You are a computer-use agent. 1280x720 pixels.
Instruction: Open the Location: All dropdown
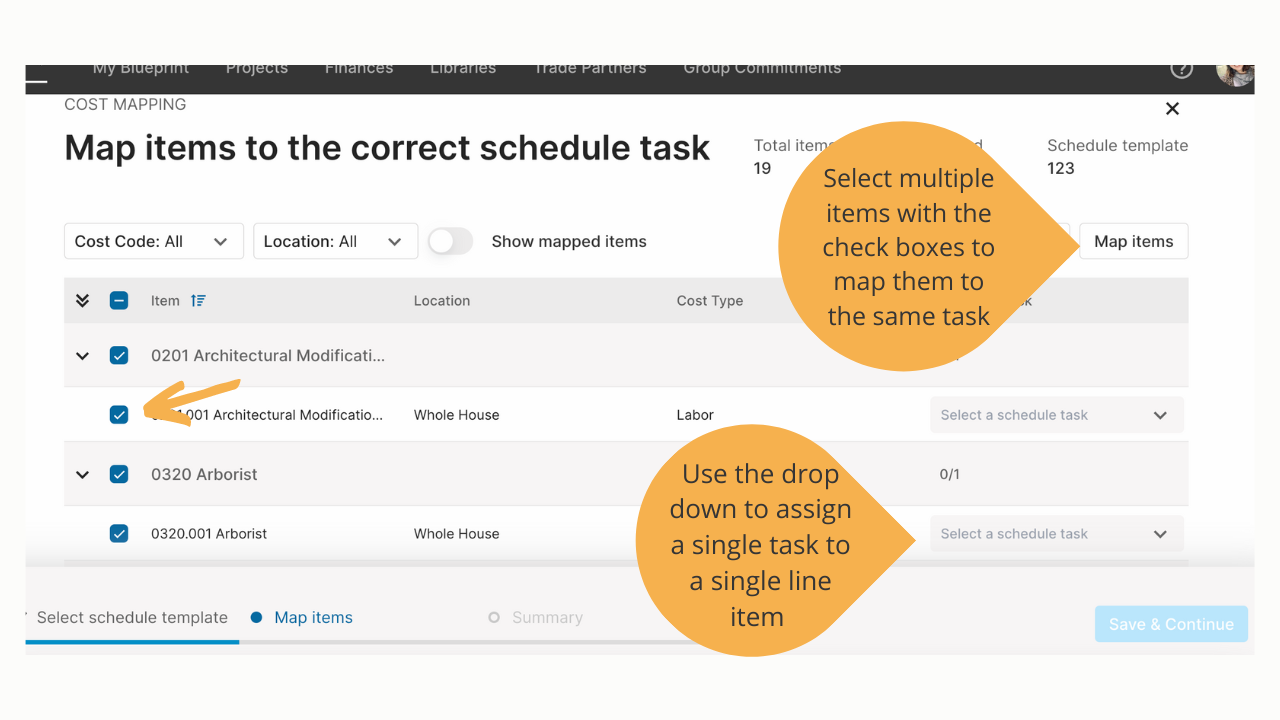[336, 241]
